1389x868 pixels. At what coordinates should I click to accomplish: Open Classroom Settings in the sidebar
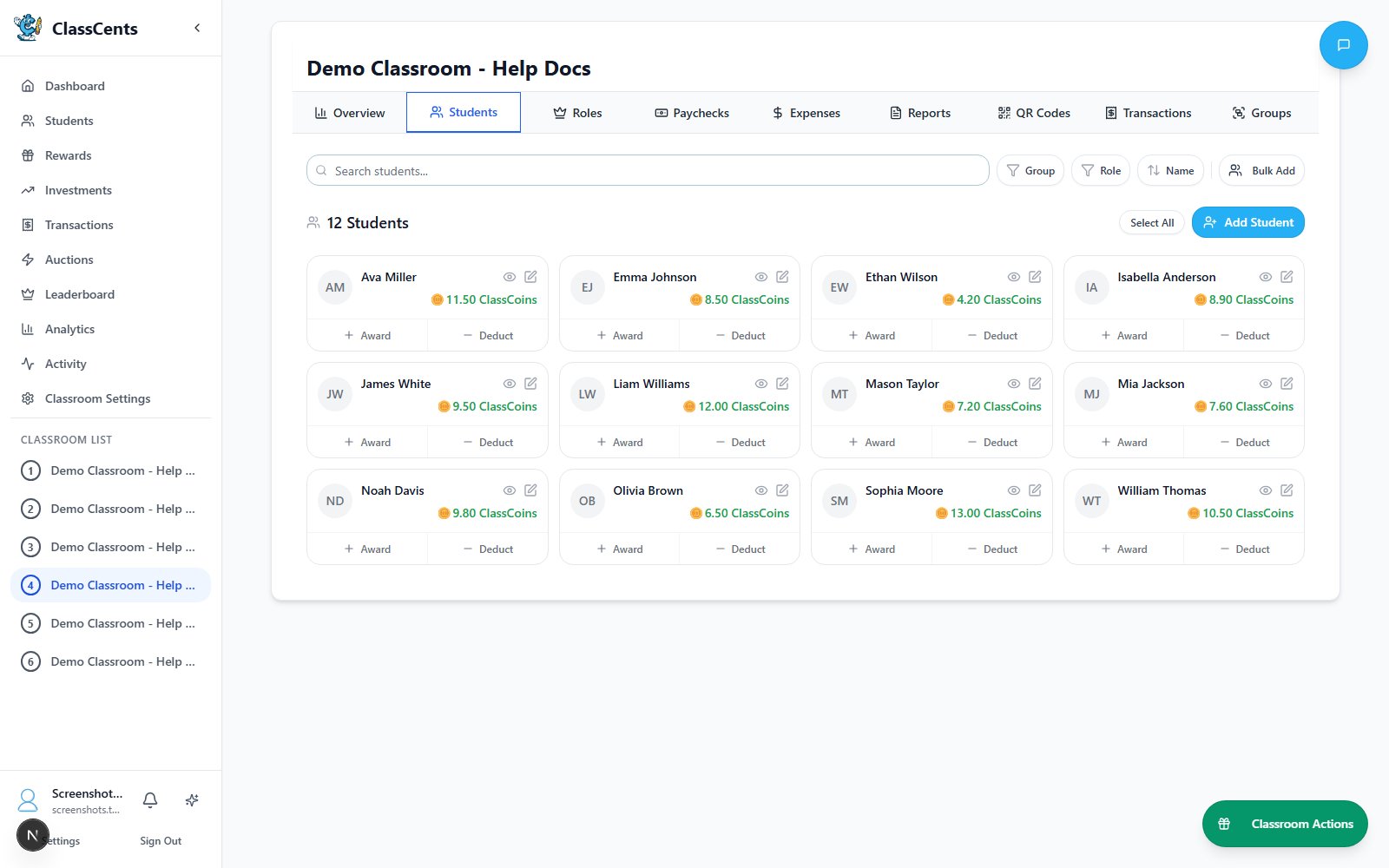click(x=110, y=398)
